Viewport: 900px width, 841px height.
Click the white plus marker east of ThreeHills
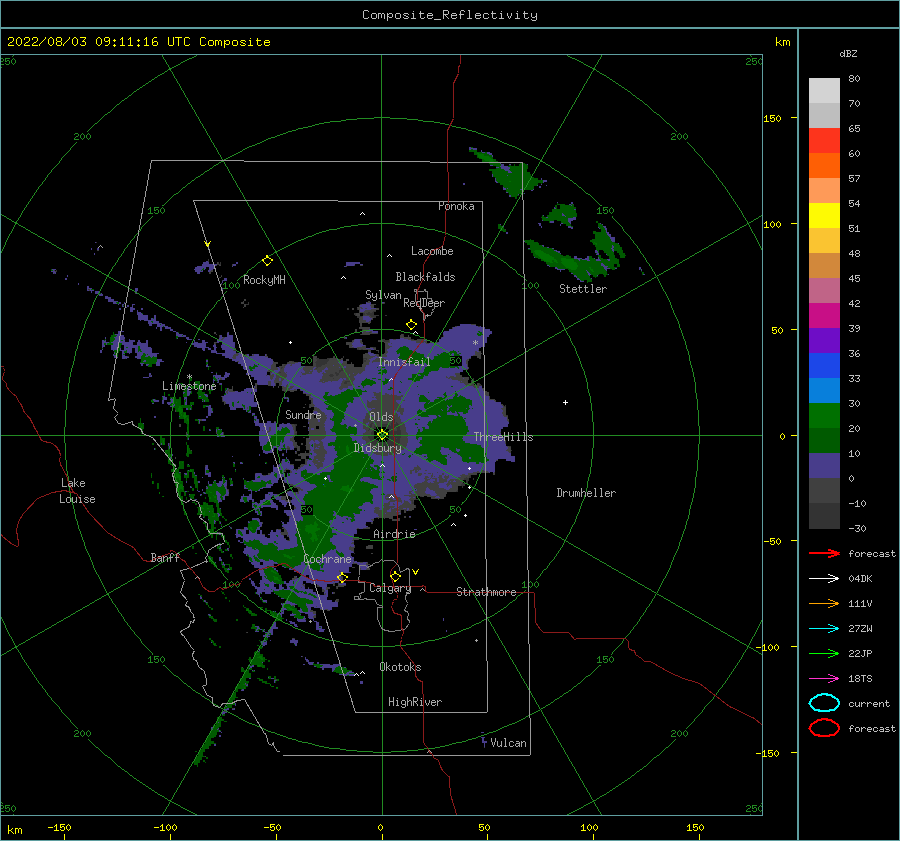pyautogui.click(x=565, y=402)
